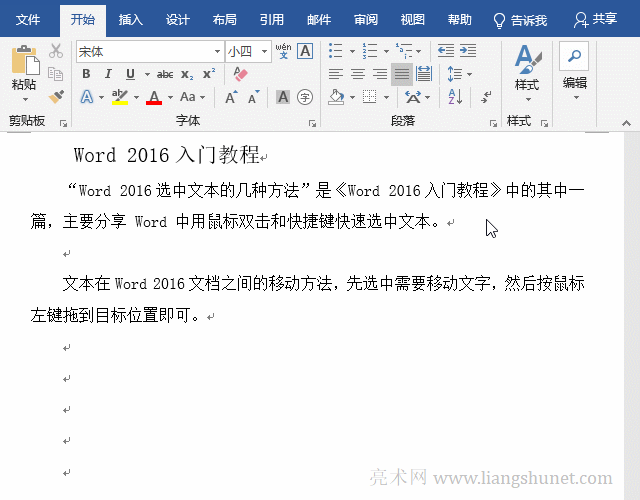Center align the text

pyautogui.click(x=358, y=74)
